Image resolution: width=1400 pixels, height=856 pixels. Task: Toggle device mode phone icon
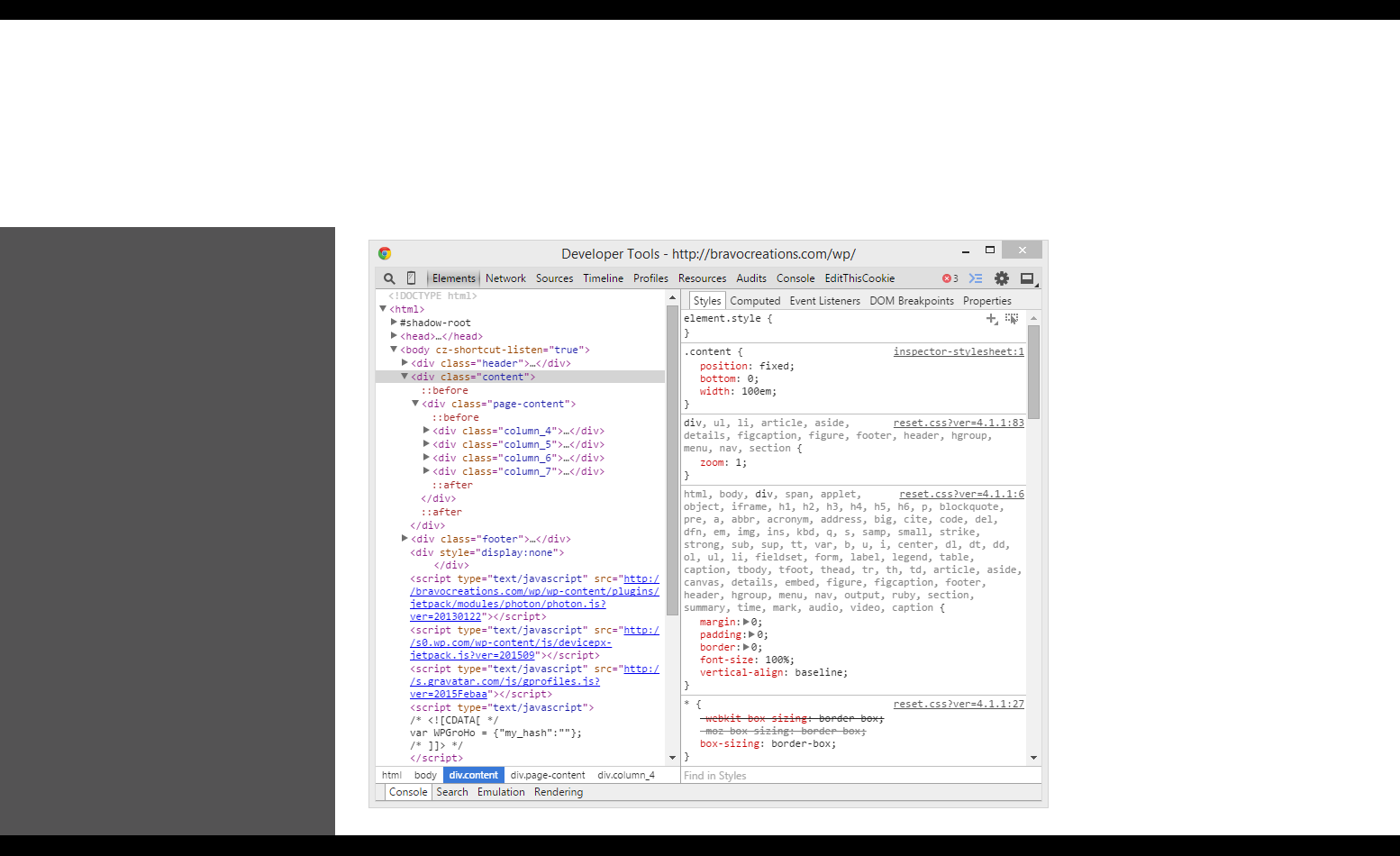coord(411,278)
